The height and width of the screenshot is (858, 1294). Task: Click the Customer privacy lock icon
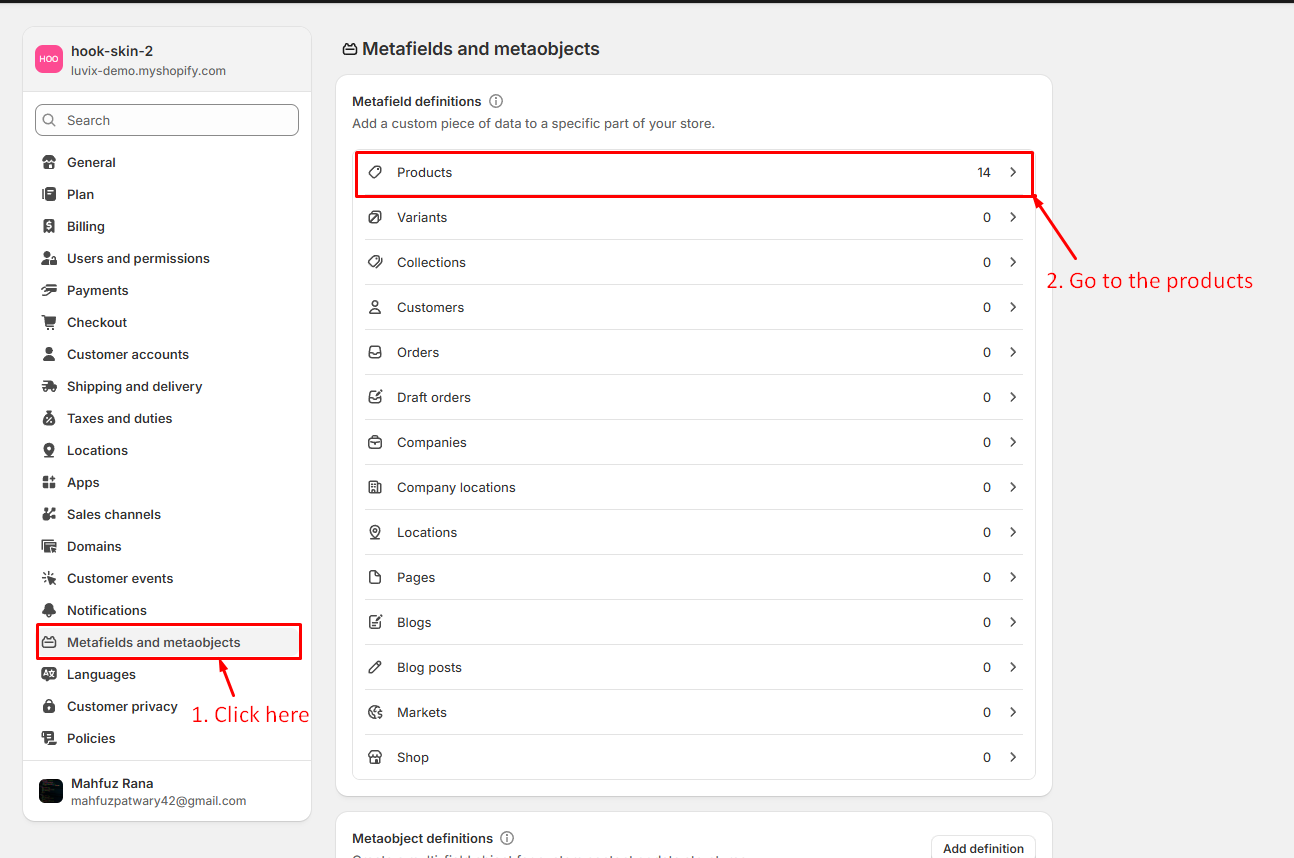coord(49,706)
